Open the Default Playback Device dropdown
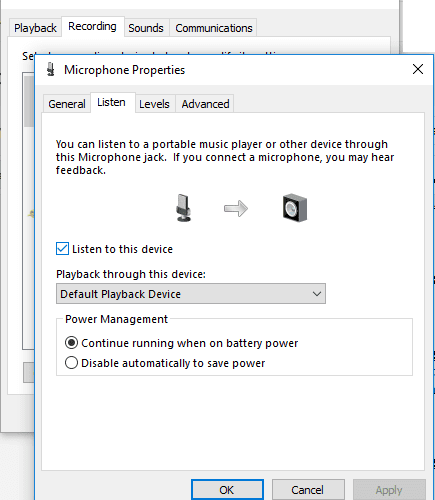 (191, 294)
